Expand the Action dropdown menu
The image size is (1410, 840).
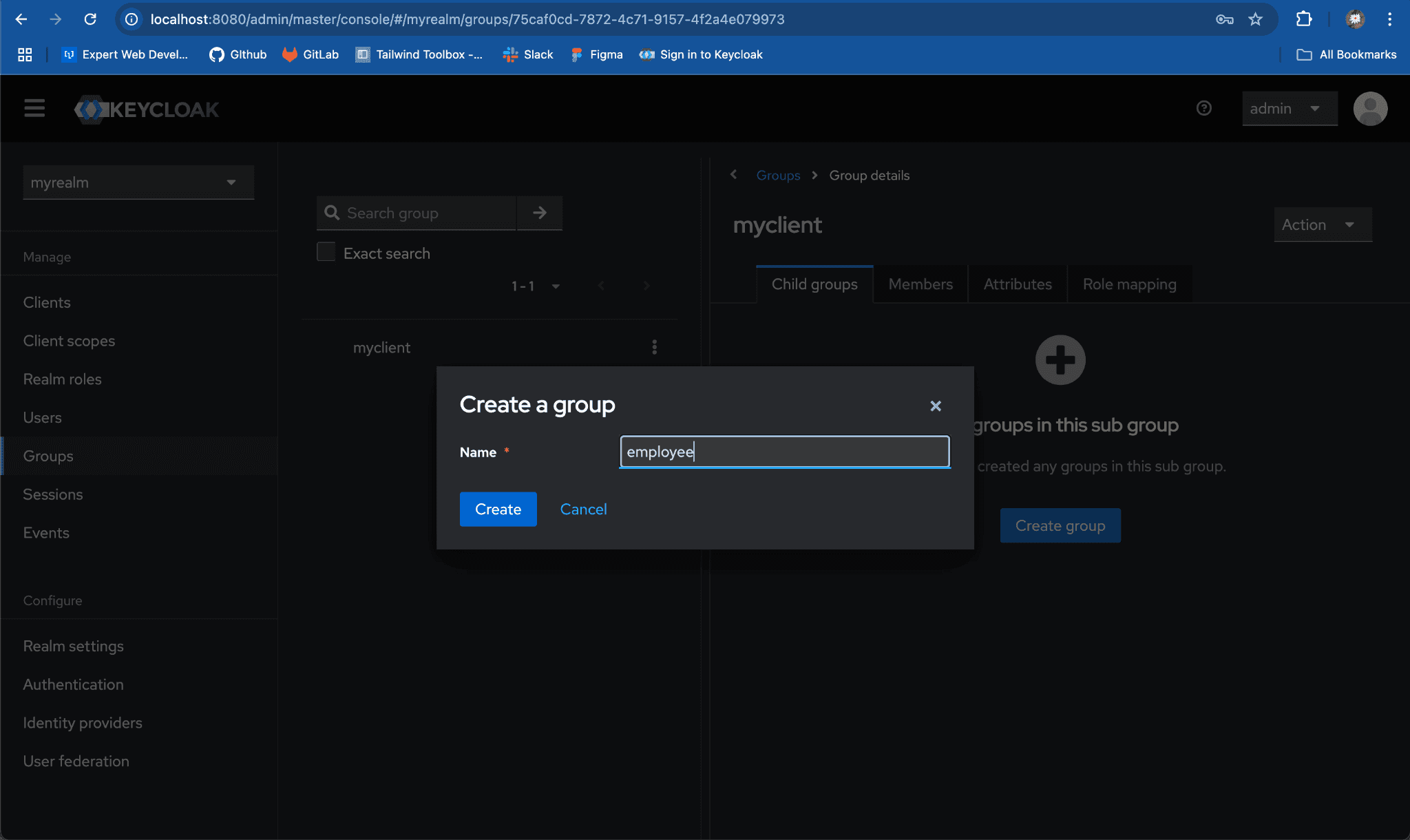1322,224
